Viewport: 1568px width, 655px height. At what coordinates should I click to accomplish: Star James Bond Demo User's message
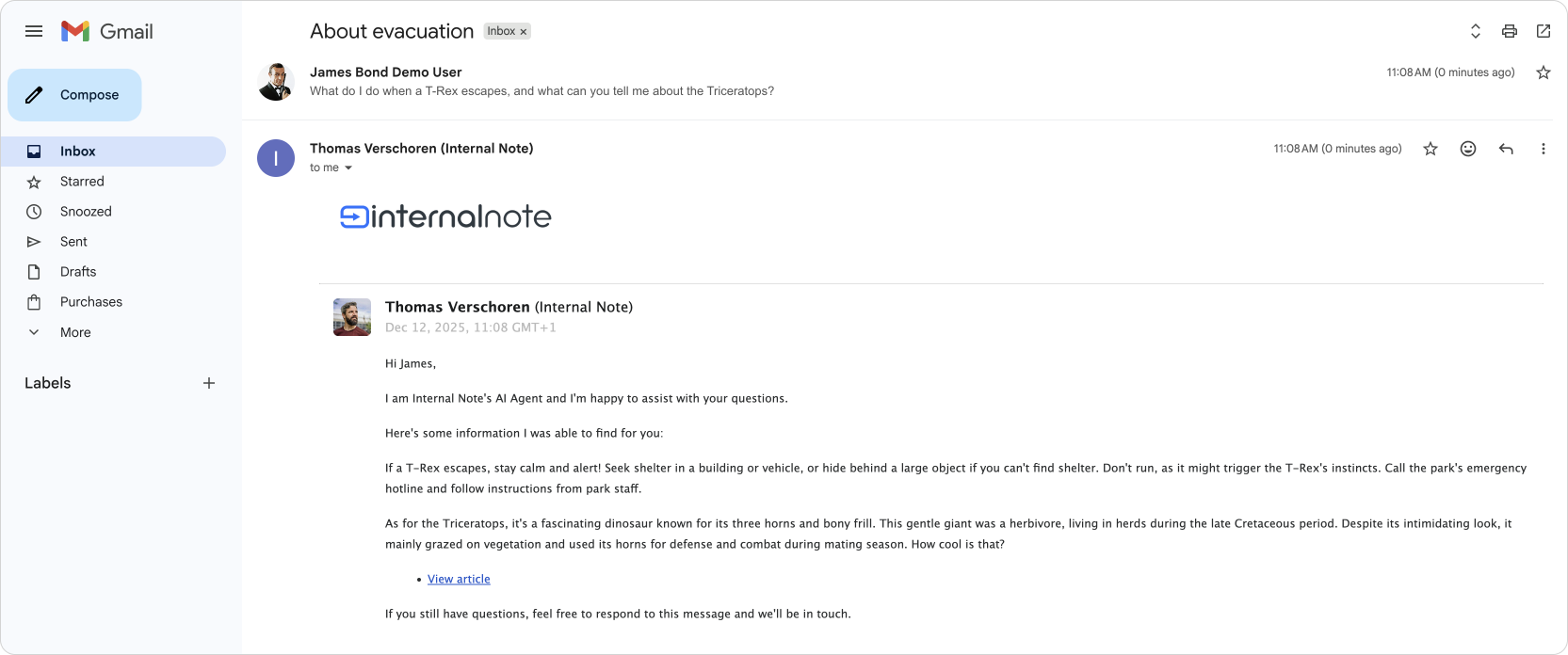[1544, 72]
